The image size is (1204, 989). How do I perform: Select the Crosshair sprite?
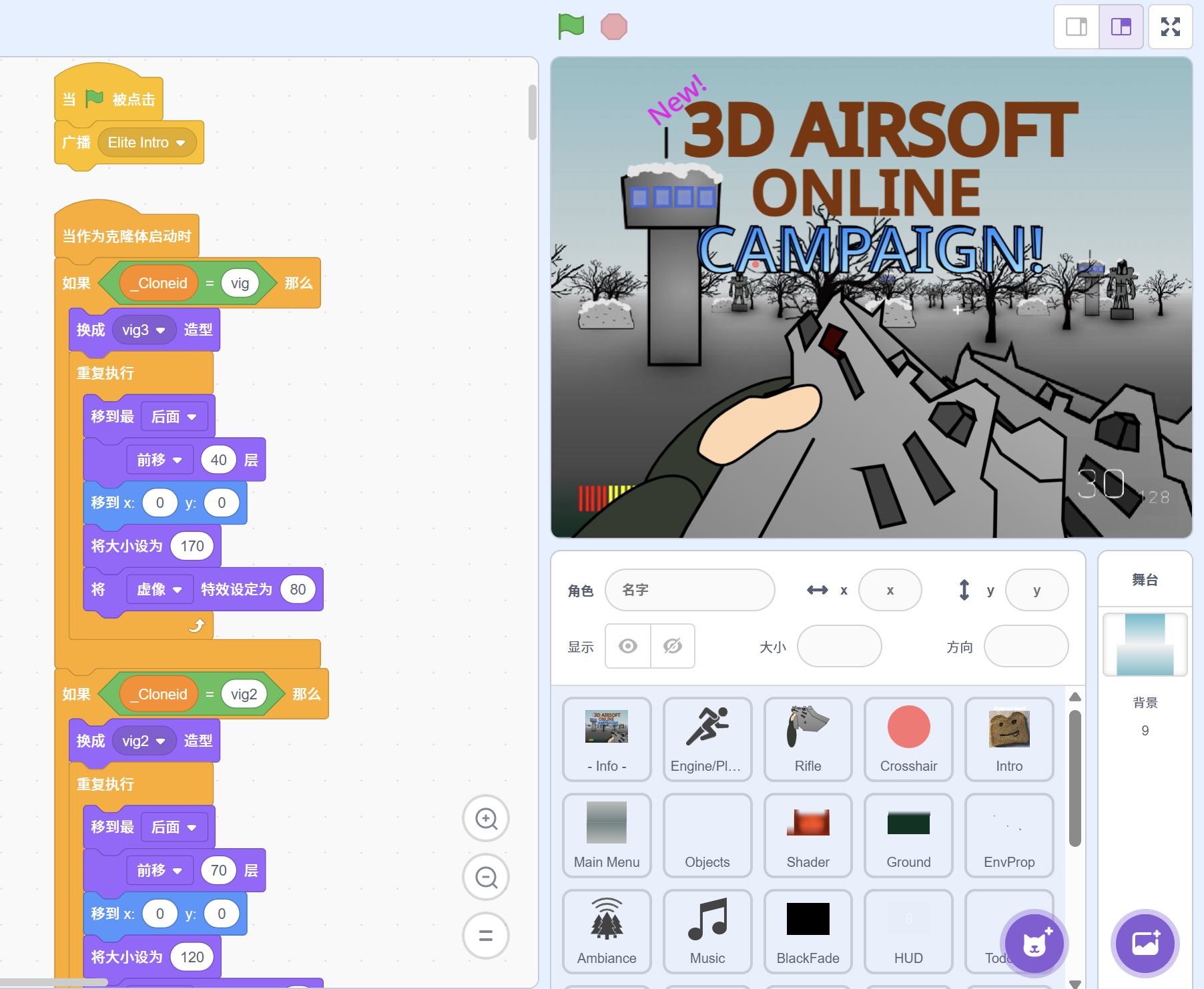click(x=908, y=739)
